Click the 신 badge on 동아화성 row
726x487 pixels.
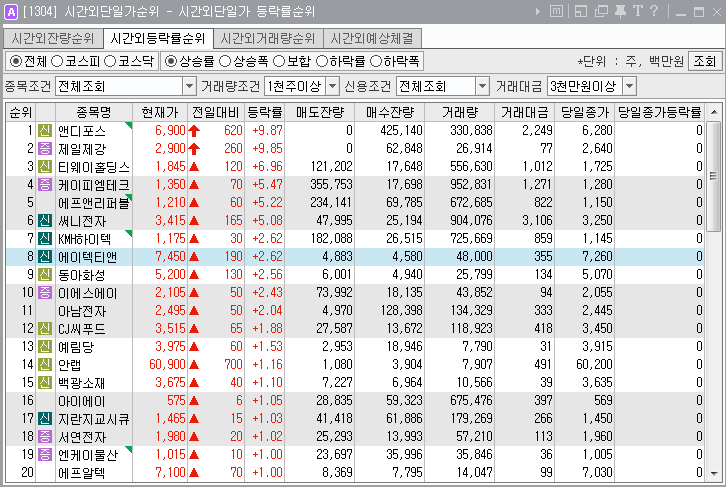pos(45,275)
